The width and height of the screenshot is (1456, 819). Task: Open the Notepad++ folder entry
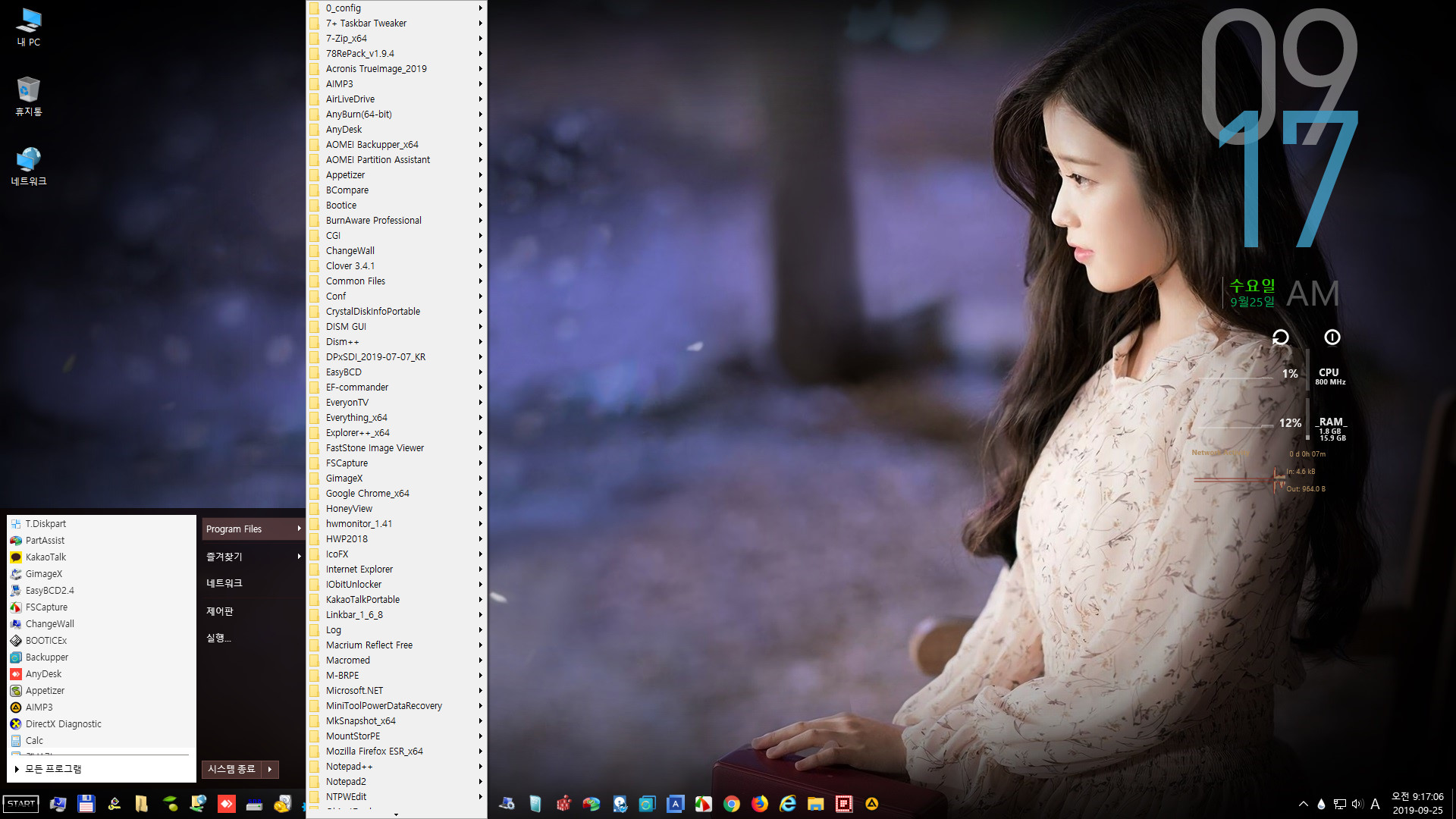(x=397, y=767)
